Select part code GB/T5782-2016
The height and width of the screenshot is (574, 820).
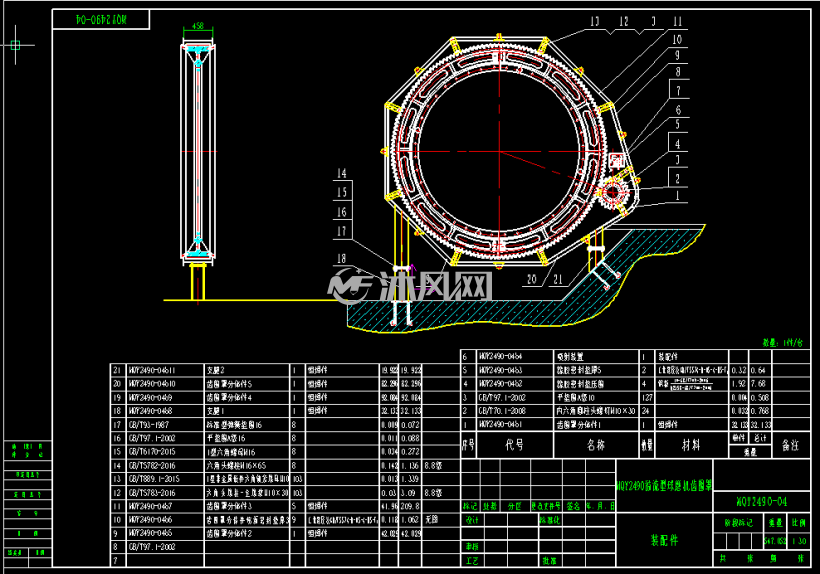pyautogui.click(x=152, y=465)
